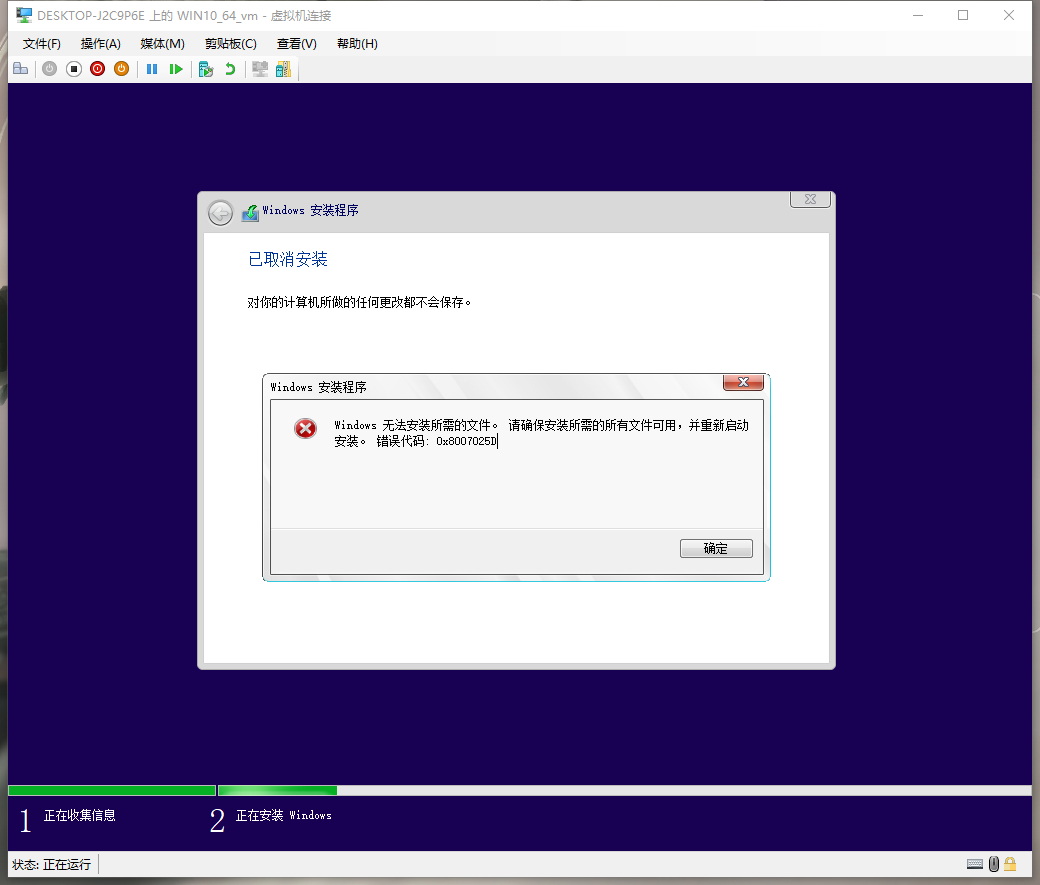Close the virtual machine connection window
1040x885 pixels.
pos(1009,15)
